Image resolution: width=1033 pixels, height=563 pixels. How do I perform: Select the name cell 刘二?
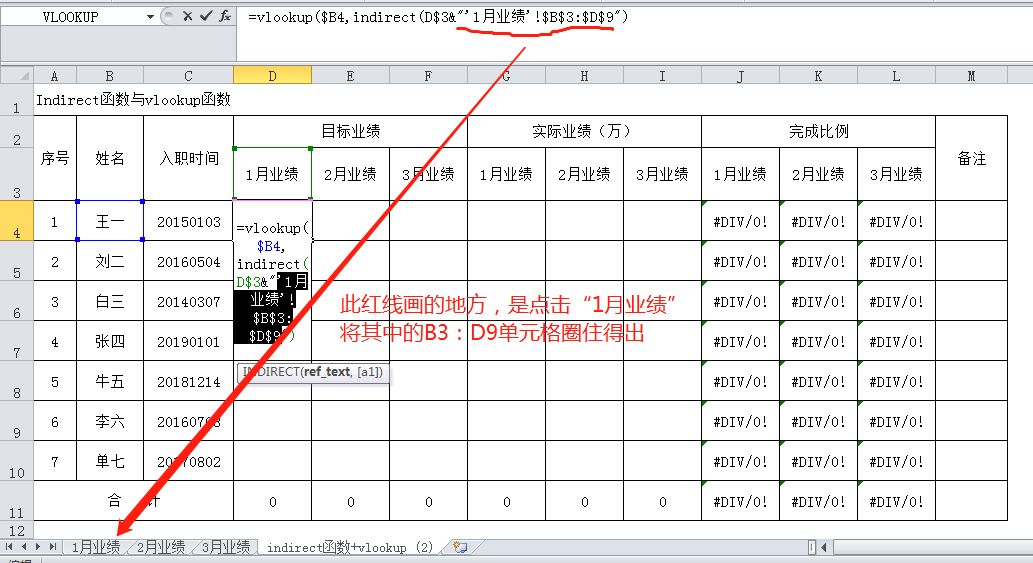110,261
